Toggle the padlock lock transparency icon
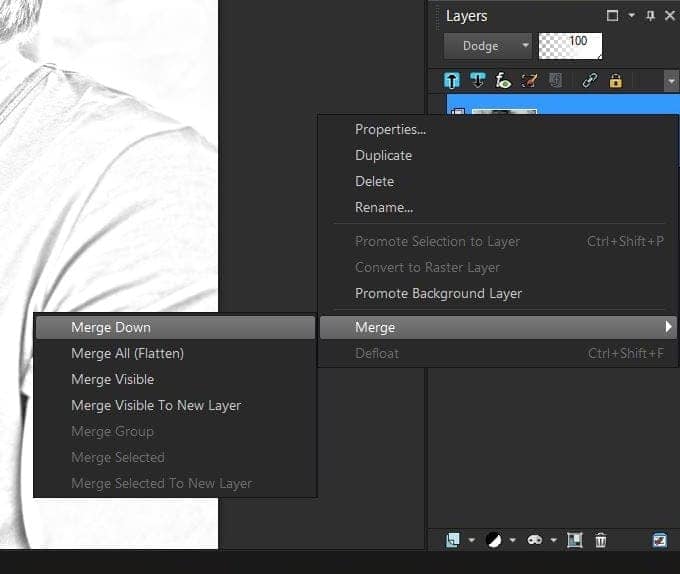This screenshot has height=574, width=680. tap(616, 81)
